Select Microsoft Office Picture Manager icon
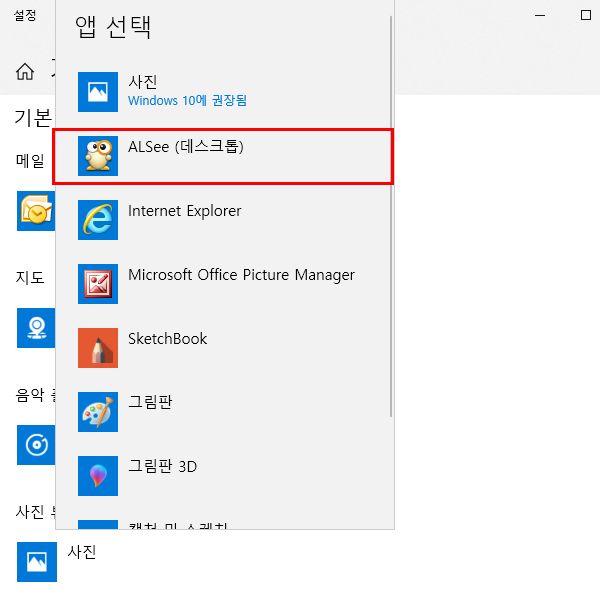Screen dimensions: 600x602 pos(98,284)
